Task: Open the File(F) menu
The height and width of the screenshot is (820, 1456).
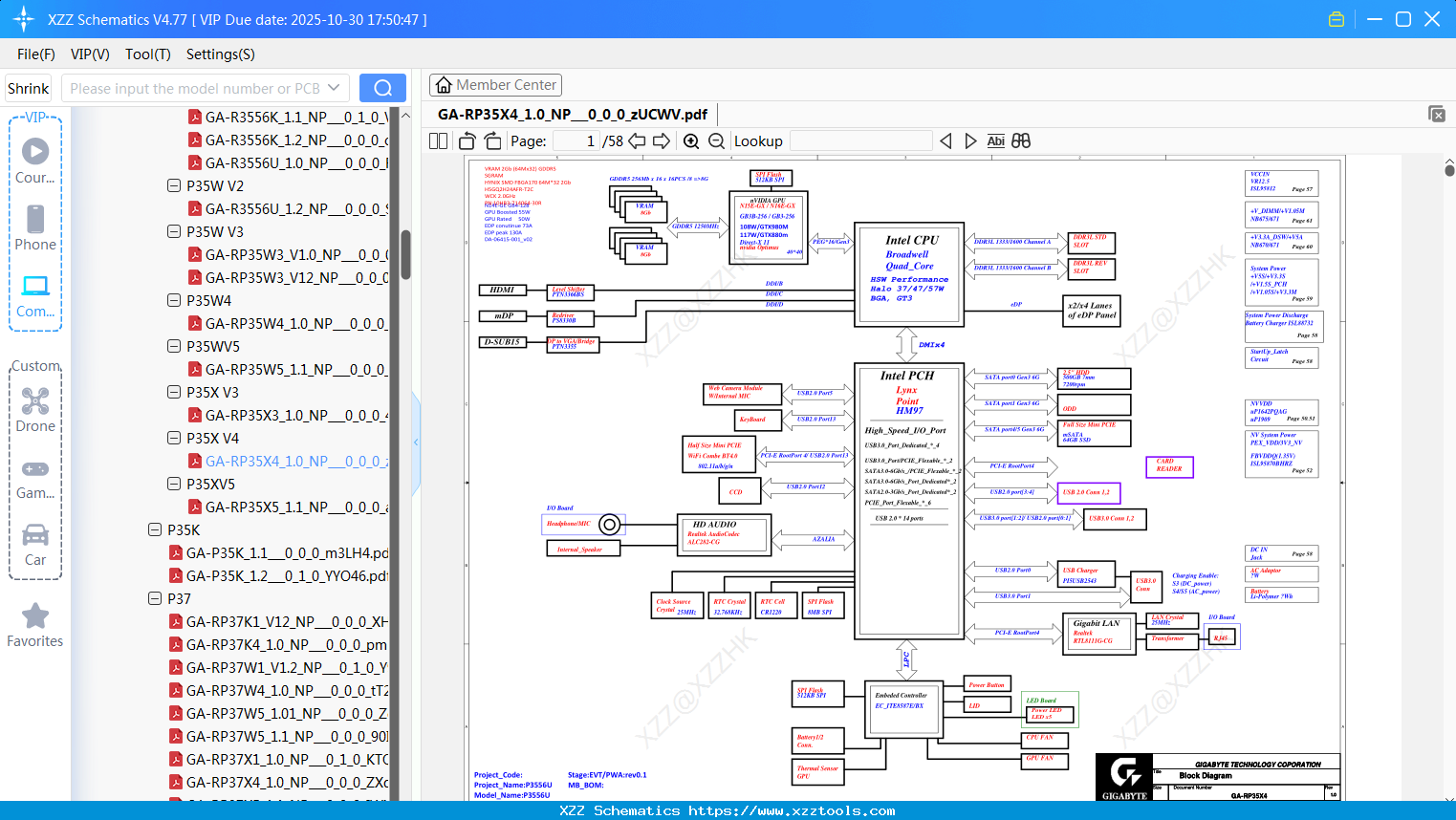Action: (36, 54)
